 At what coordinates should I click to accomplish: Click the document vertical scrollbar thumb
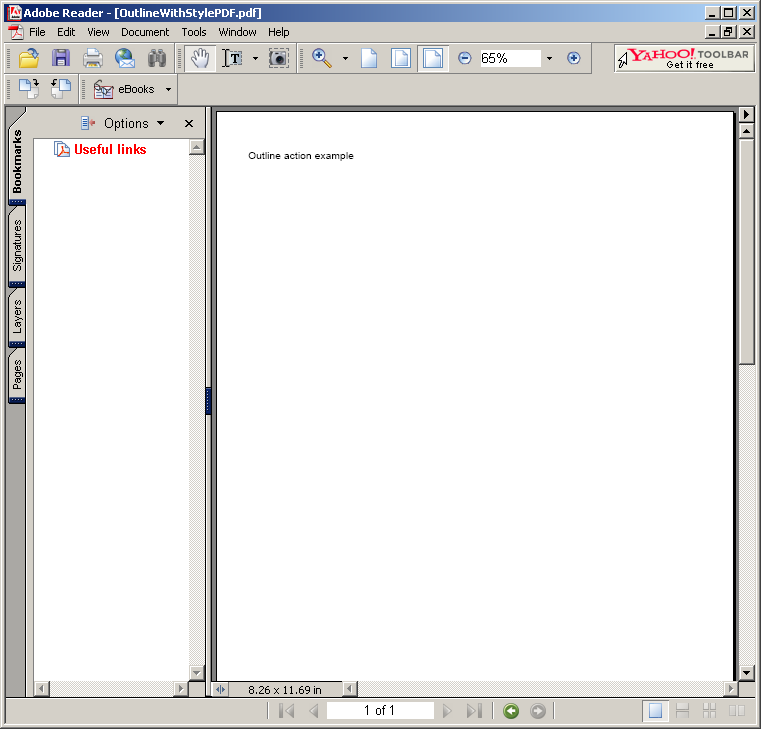click(x=746, y=251)
